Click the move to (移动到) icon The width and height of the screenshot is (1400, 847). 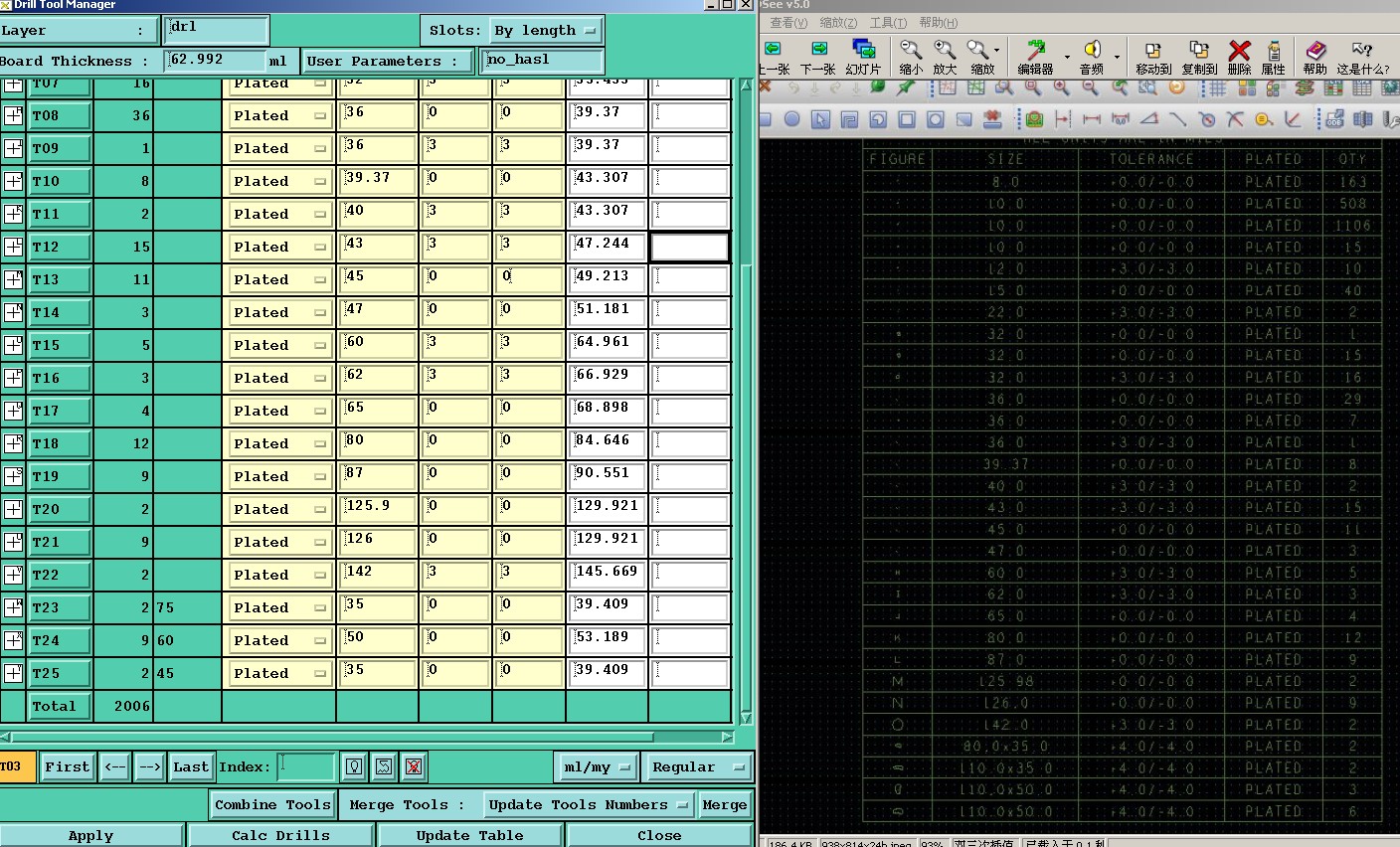point(1153,50)
